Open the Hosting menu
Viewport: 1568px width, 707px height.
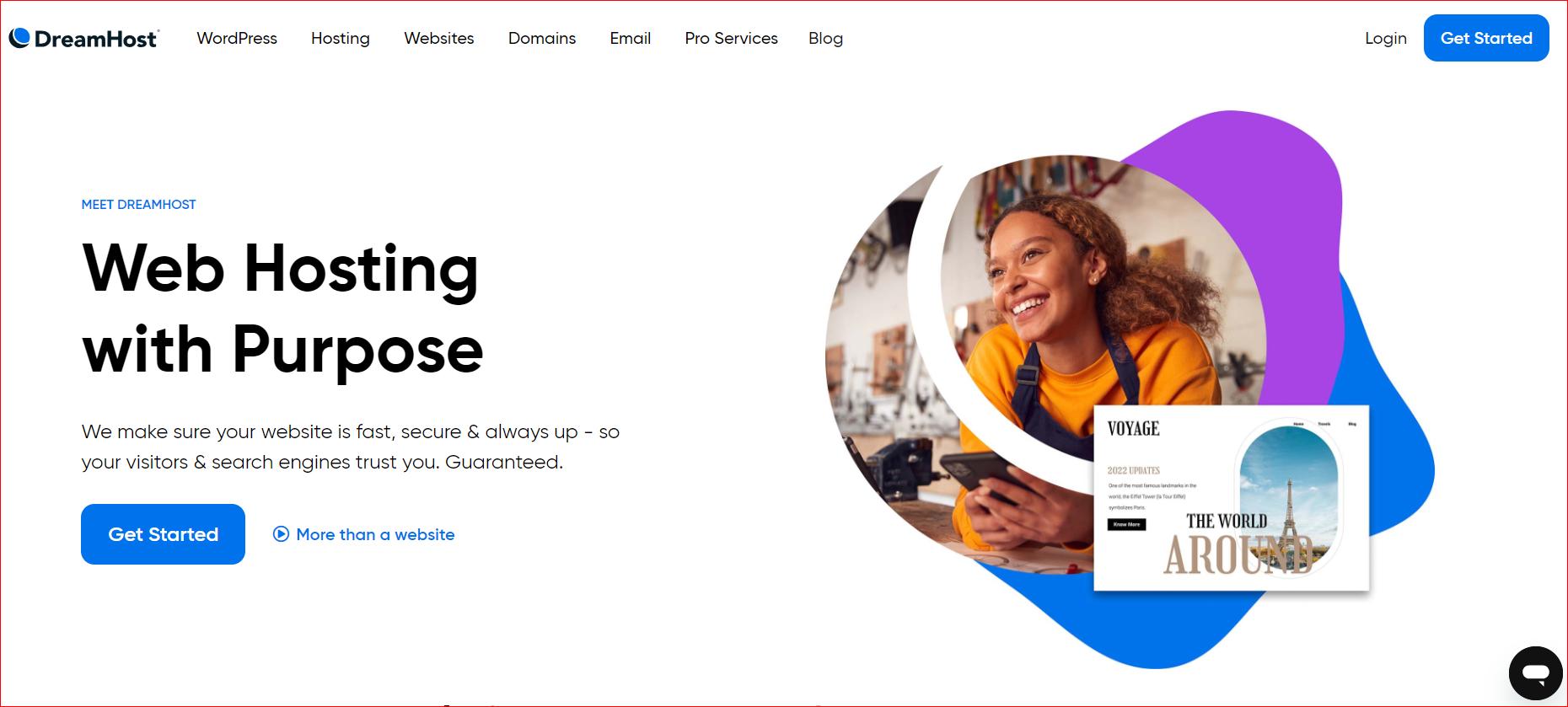click(x=341, y=38)
